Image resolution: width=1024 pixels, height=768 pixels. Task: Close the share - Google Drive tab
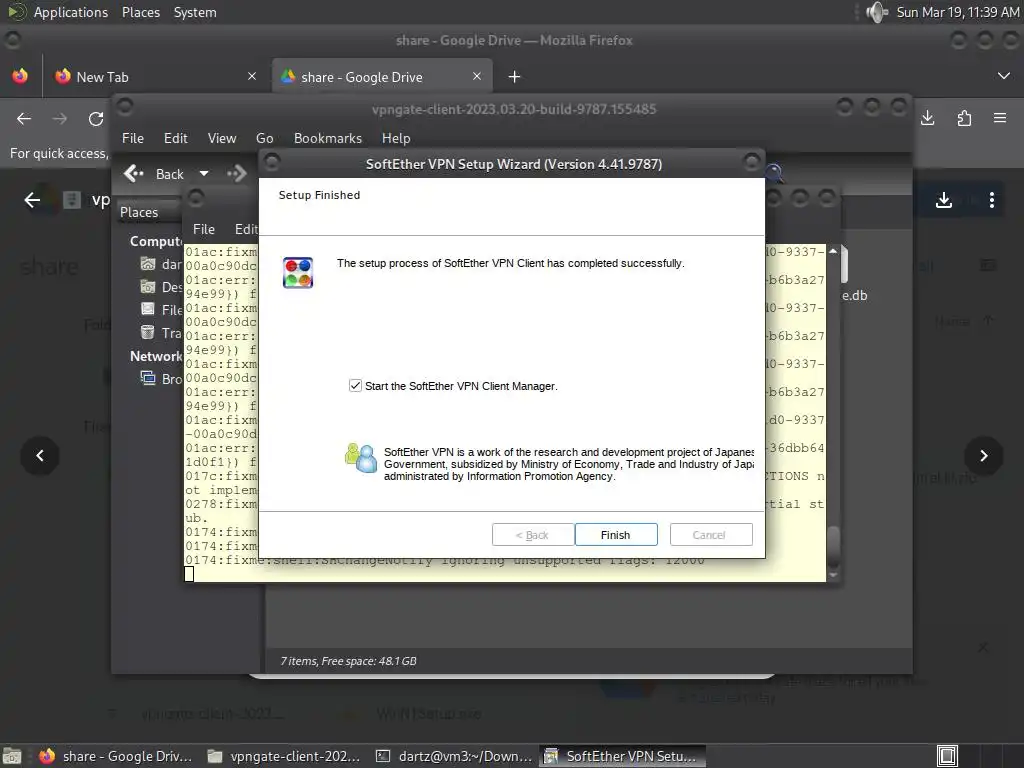pos(477,76)
